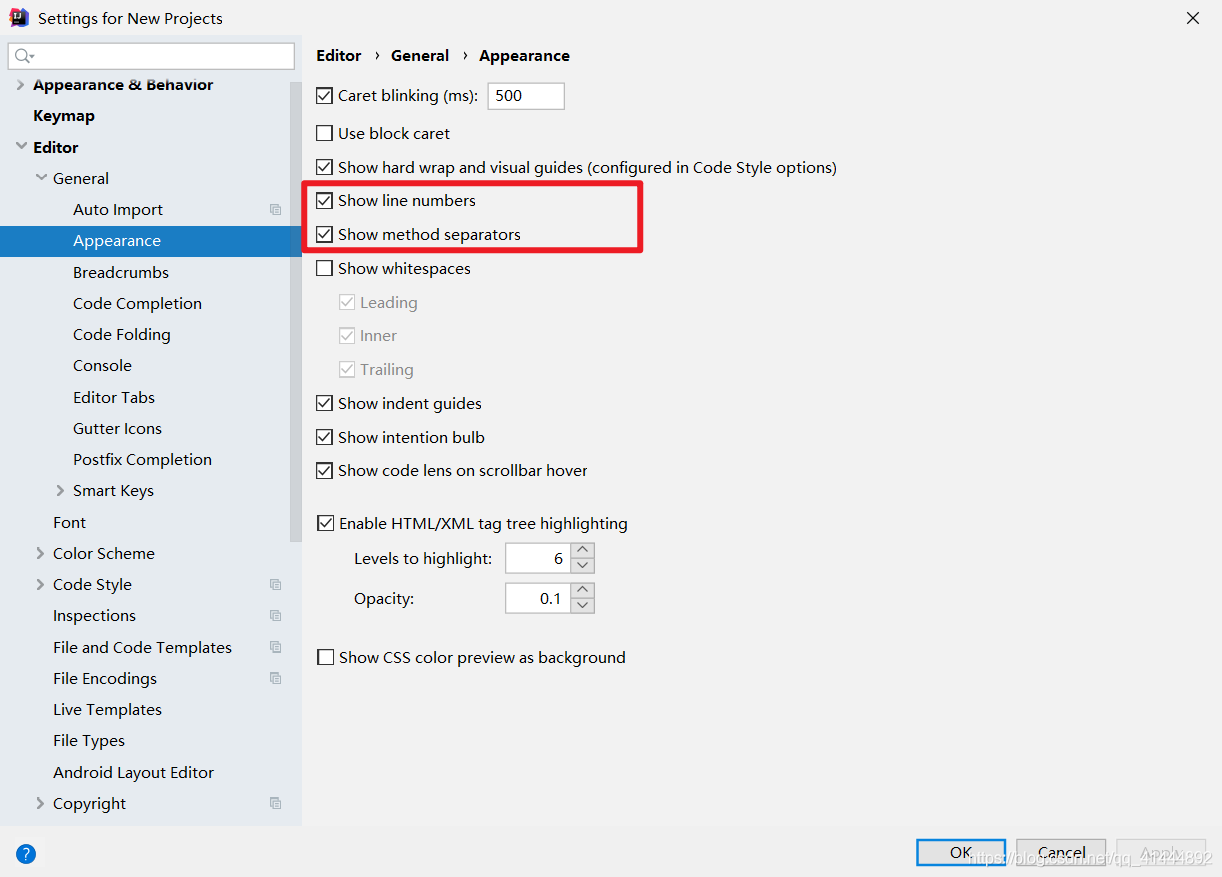1222x877 pixels.
Task: Click the copy icon beside File Encodings
Action: [x=276, y=678]
